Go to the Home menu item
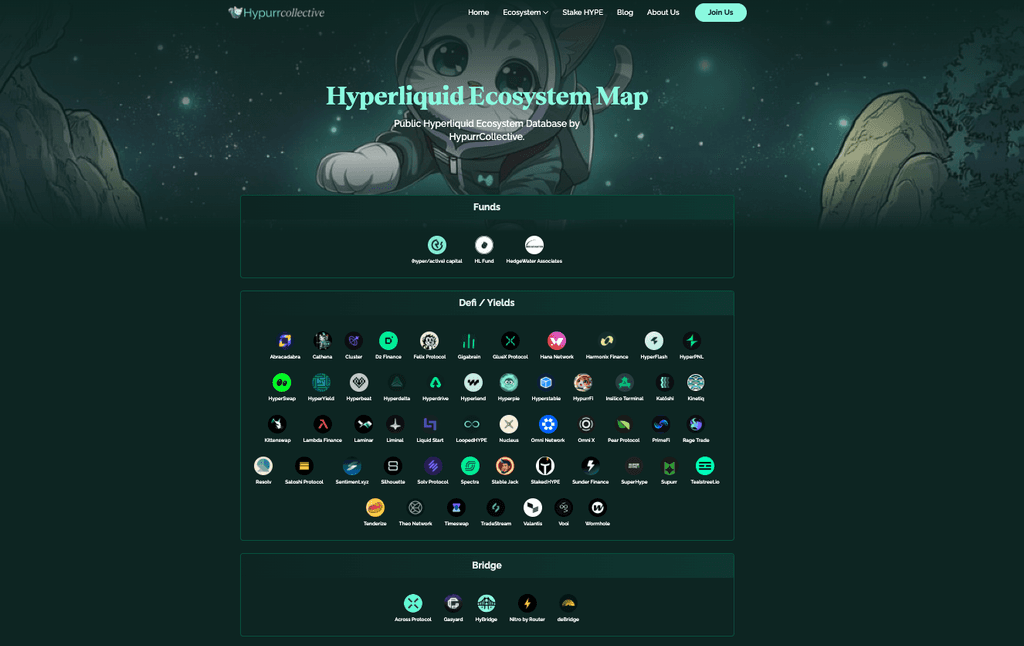The height and width of the screenshot is (646, 1024). point(478,12)
